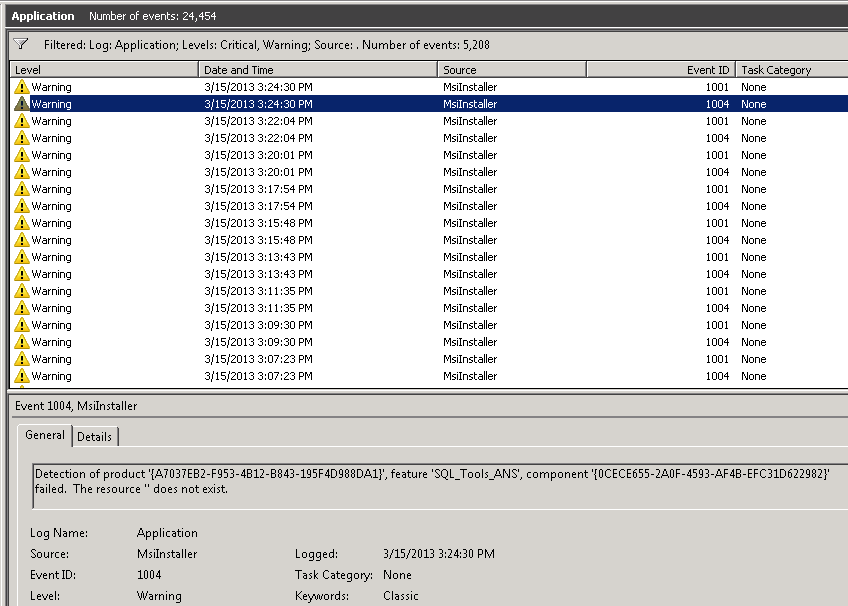Switch to the Details tab
This screenshot has height=606, width=848.
pyautogui.click(x=95, y=437)
